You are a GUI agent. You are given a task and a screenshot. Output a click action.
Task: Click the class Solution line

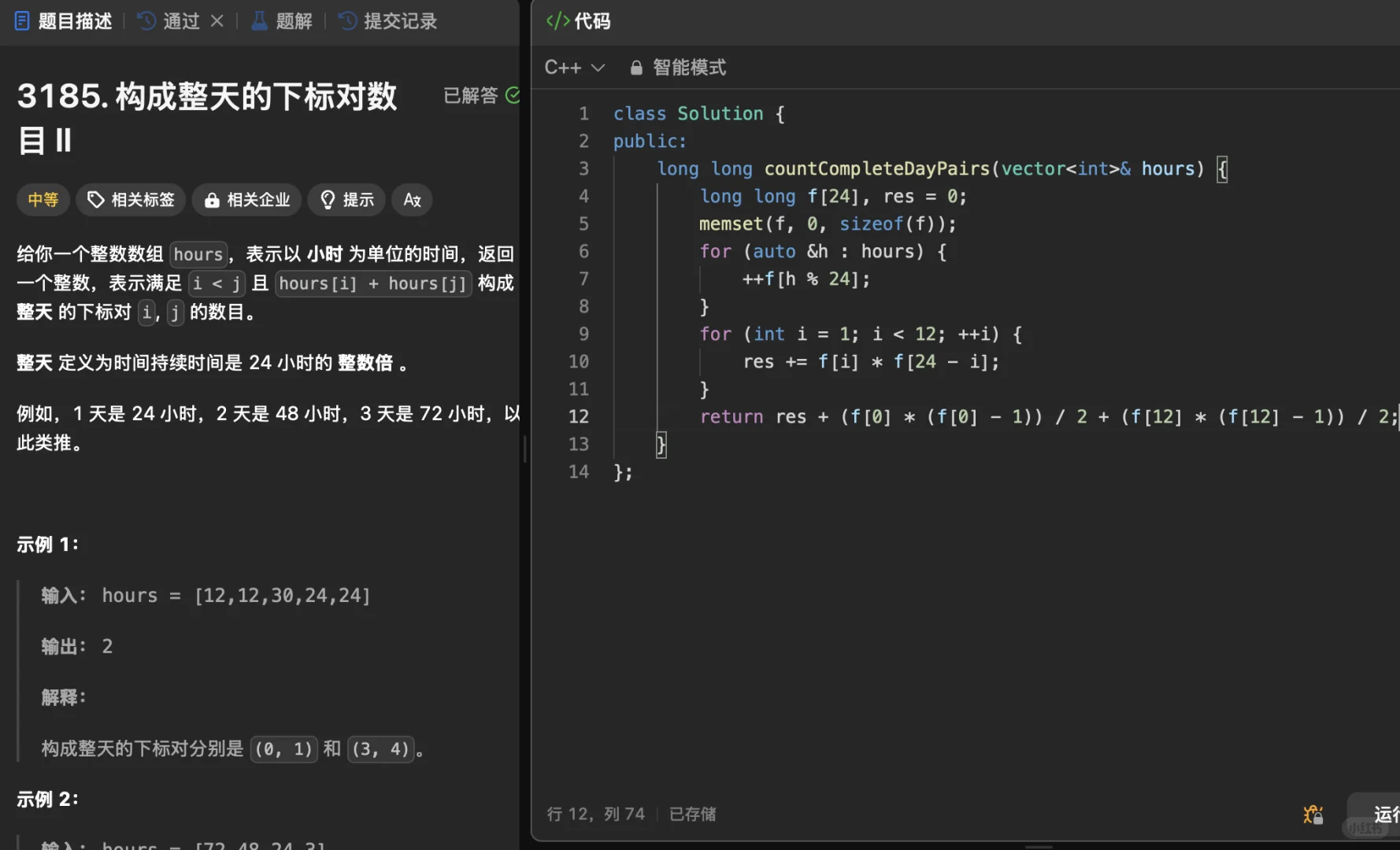(x=699, y=113)
